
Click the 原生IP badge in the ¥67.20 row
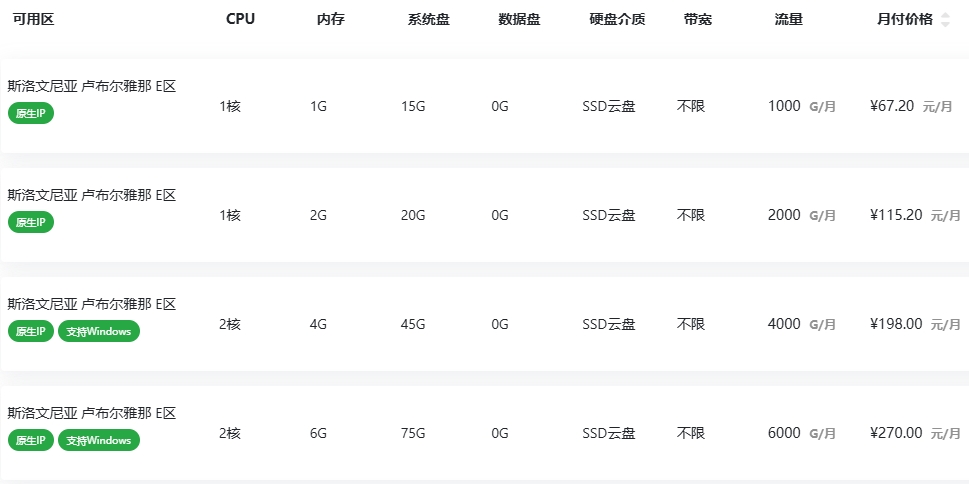[x=31, y=113]
